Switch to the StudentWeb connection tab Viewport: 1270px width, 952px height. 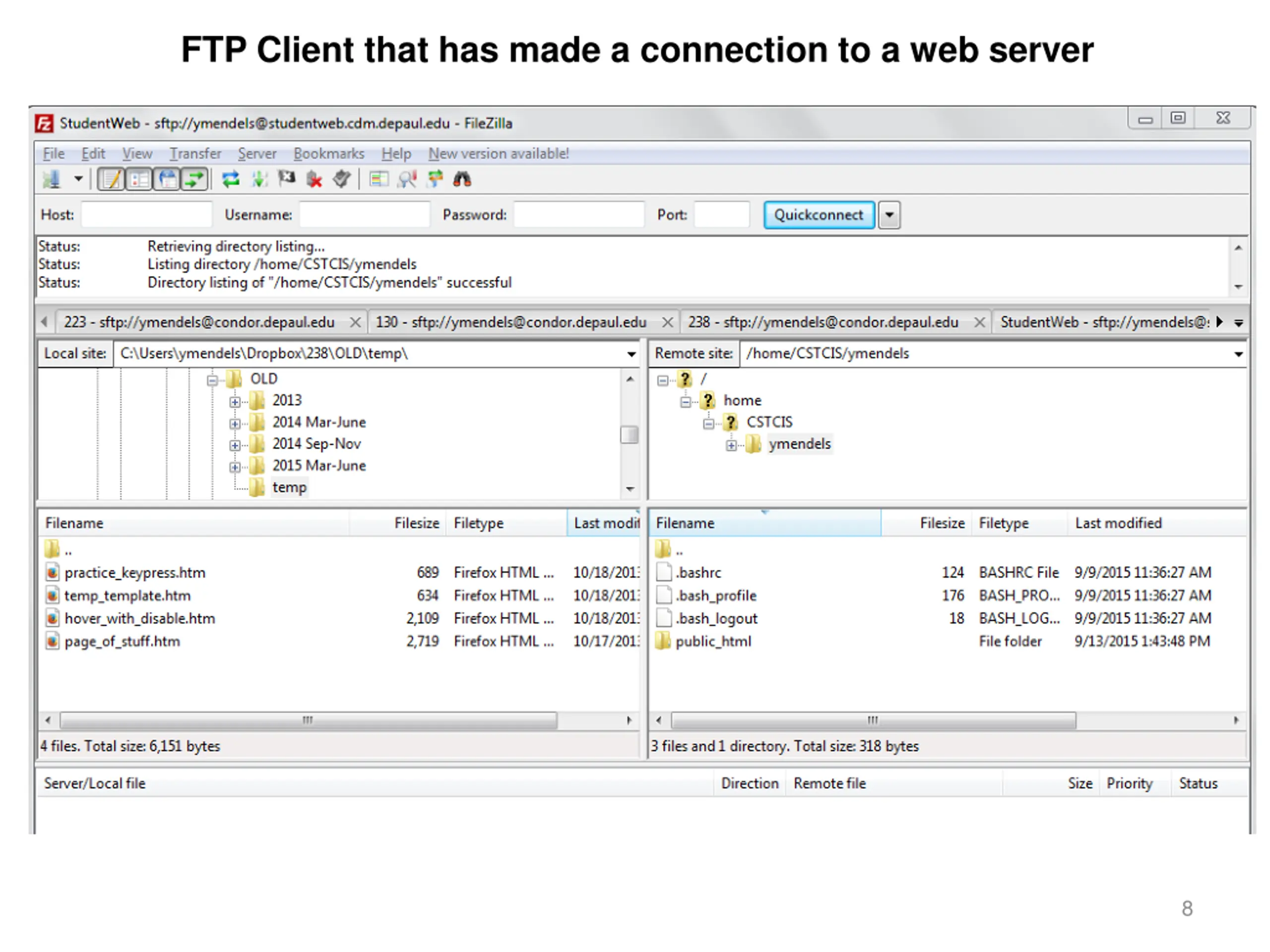(1104, 322)
